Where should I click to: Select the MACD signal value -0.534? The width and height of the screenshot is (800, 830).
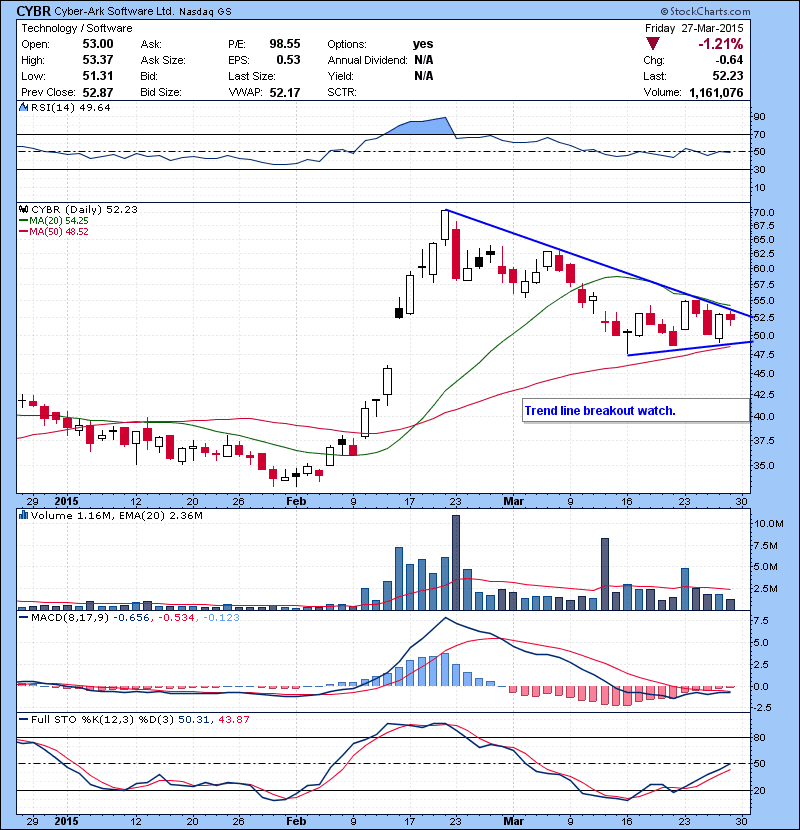point(176,618)
